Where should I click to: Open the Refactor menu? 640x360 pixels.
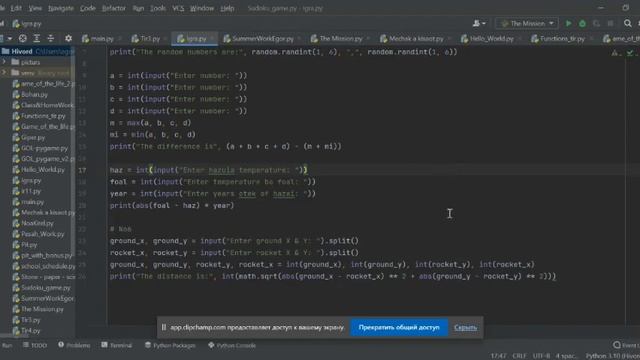click(x=114, y=8)
